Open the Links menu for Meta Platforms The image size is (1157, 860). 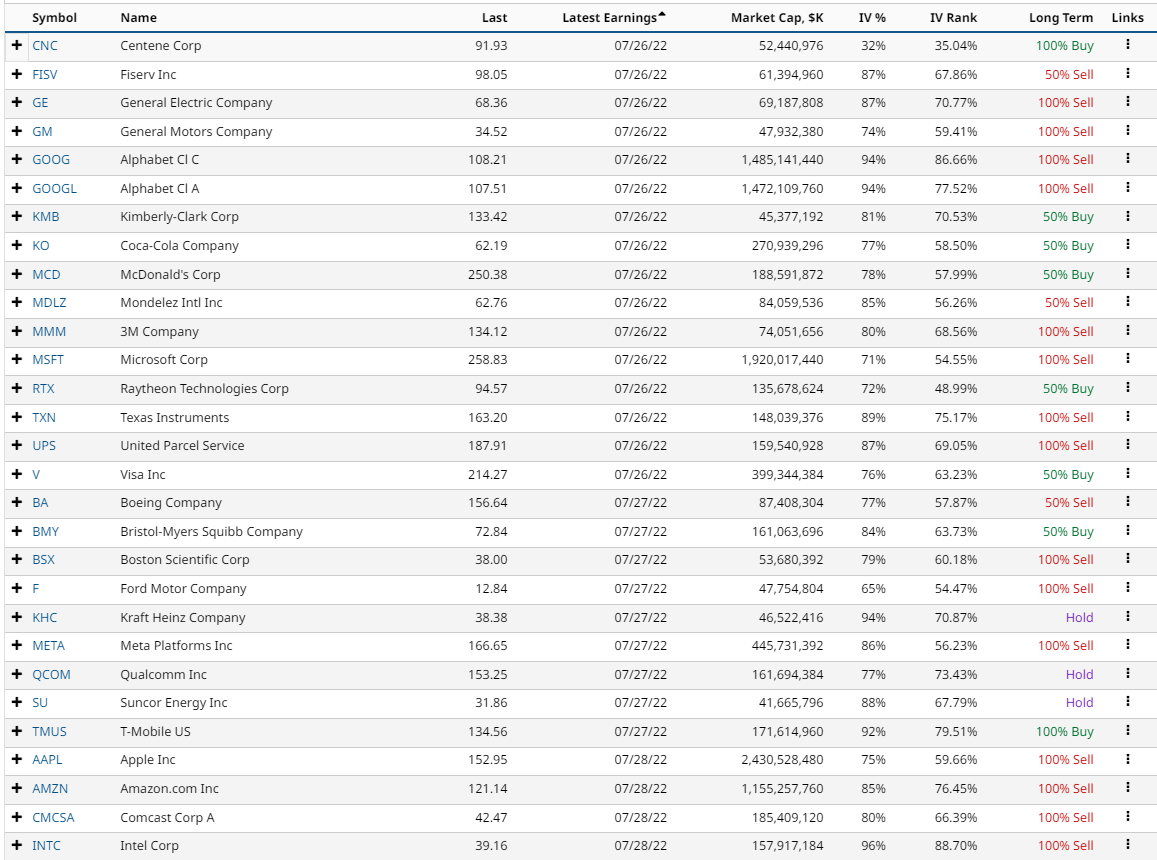(1128, 646)
